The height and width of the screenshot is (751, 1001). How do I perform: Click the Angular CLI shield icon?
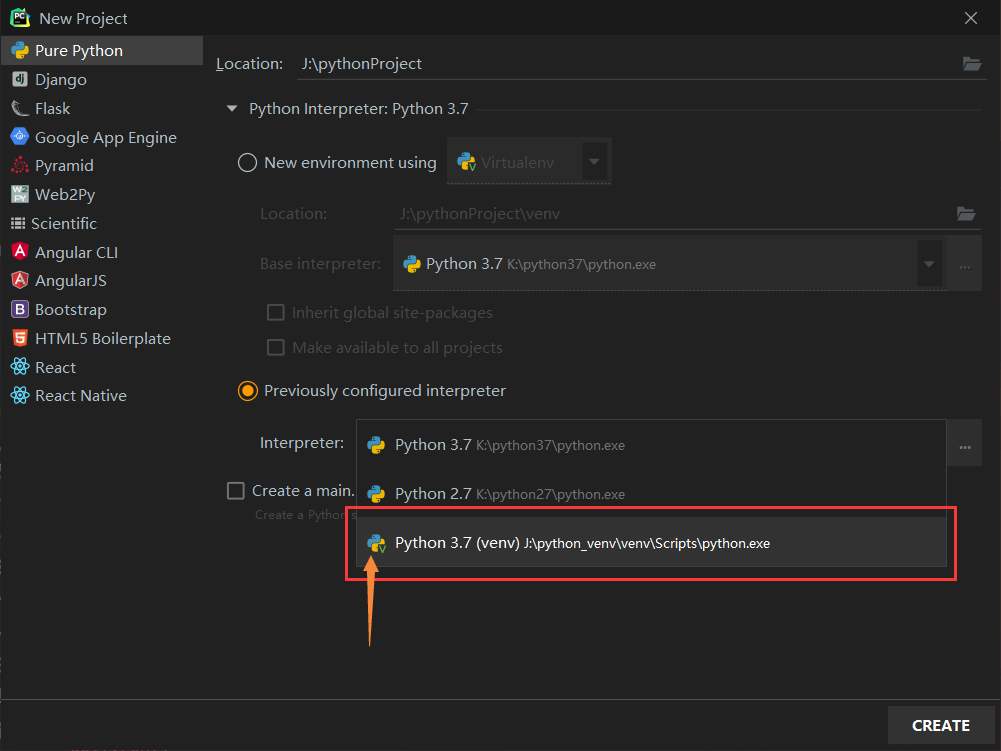coord(20,251)
